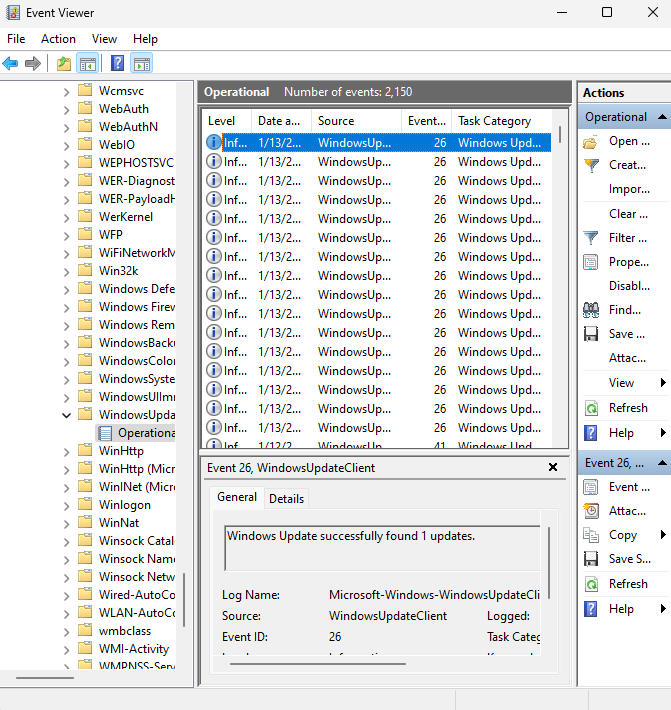Click the Operational log icon in tree
The width and height of the screenshot is (671, 710).
coord(105,433)
